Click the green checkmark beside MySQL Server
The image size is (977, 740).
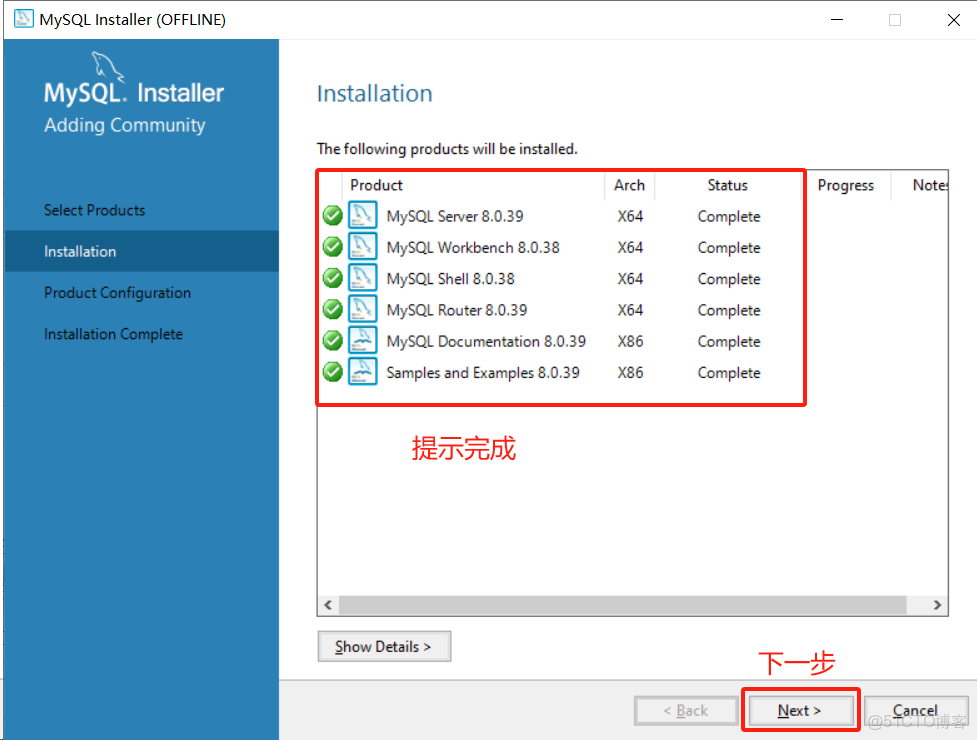[x=331, y=215]
